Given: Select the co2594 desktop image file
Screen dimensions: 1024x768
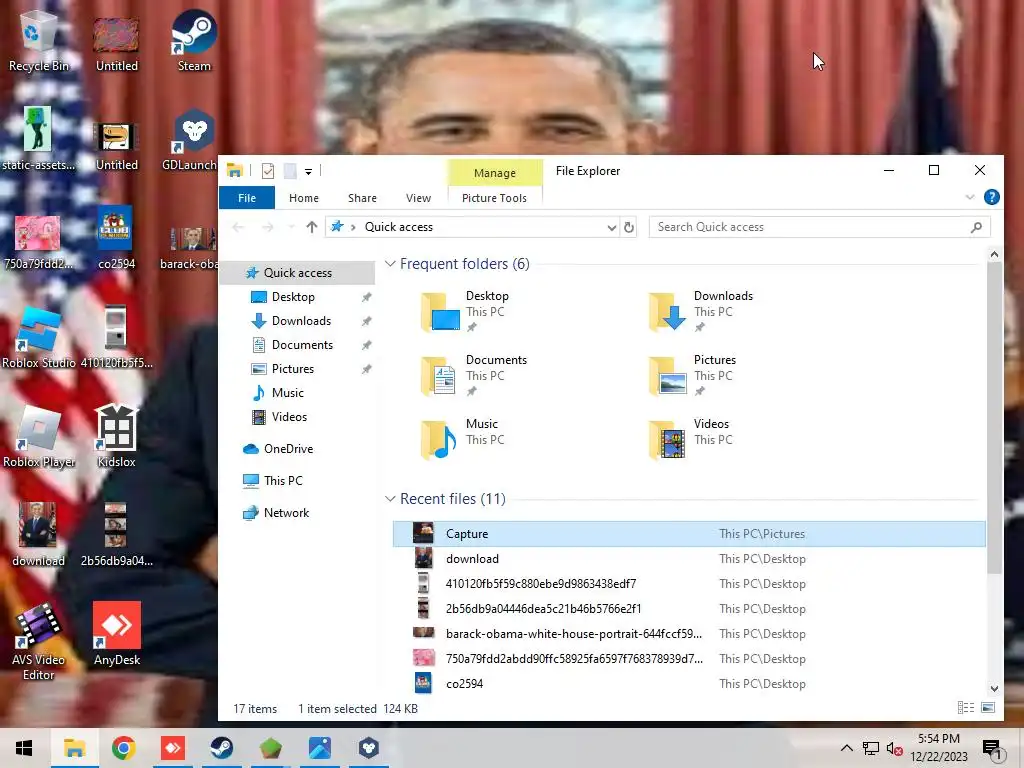Looking at the screenshot, I should pos(116,238).
